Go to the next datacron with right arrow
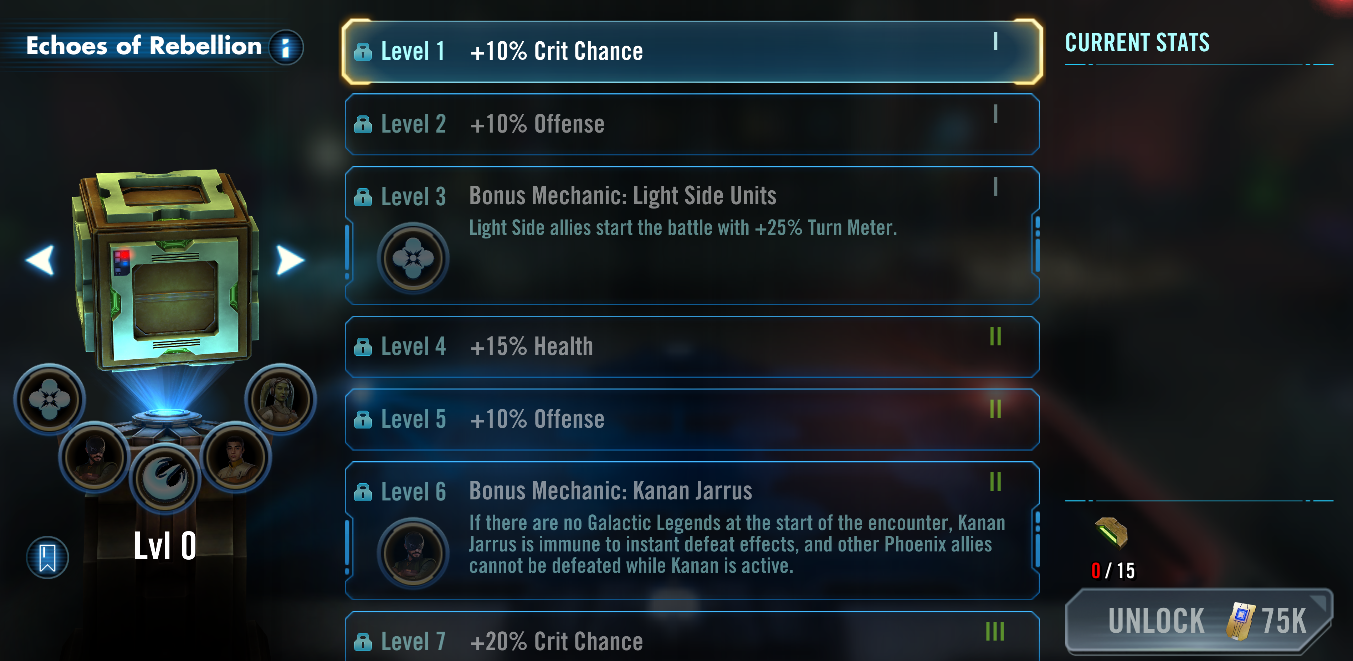 290,261
